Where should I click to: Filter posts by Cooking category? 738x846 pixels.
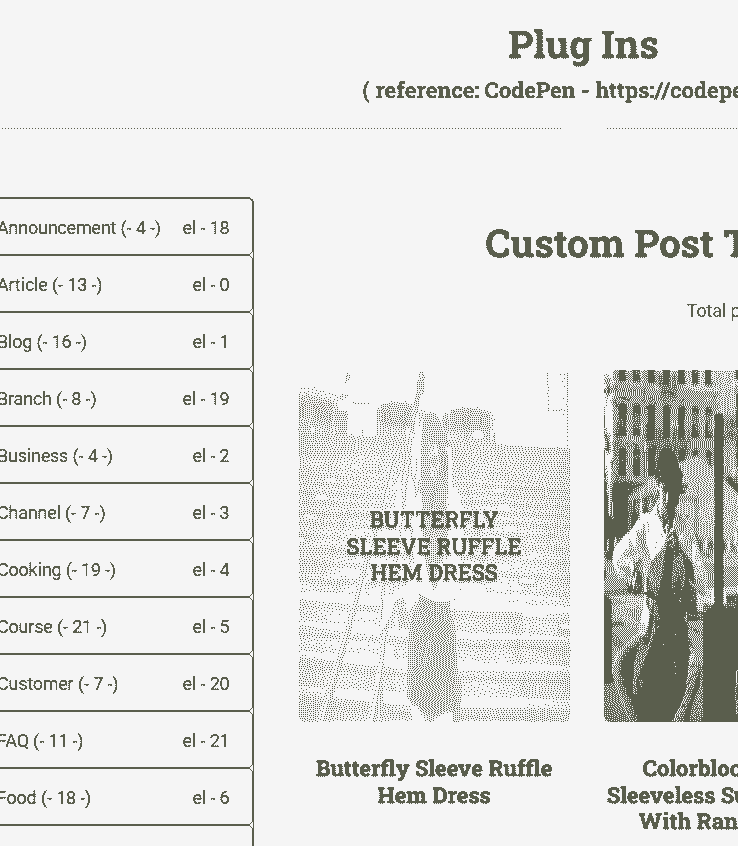click(x=115, y=570)
